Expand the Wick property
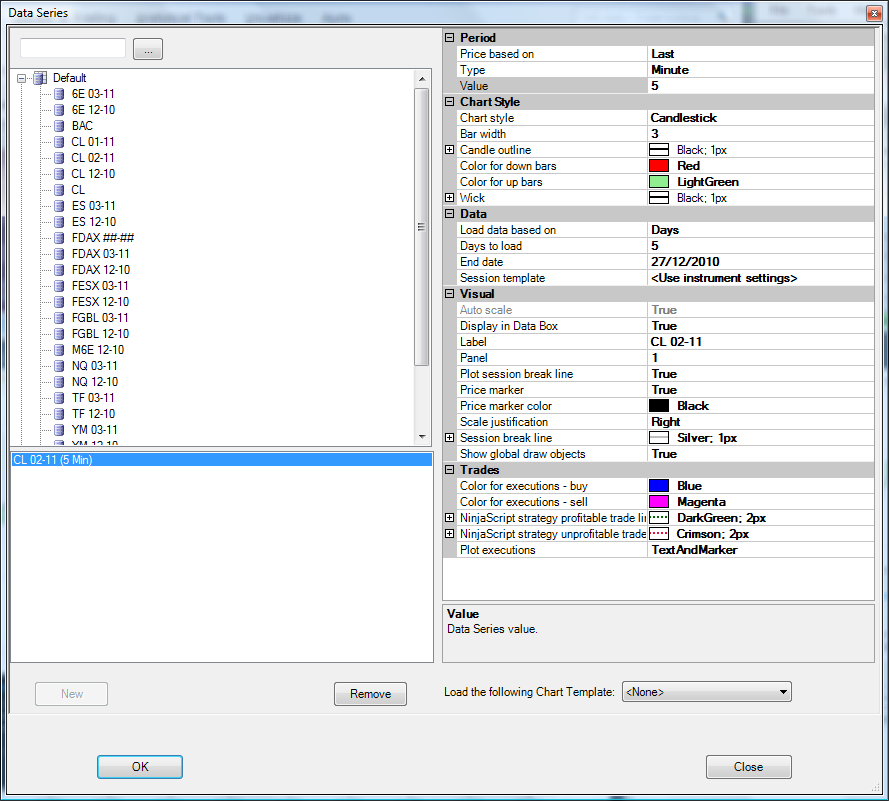Screen dimensions: 889x801 pyautogui.click(x=450, y=198)
